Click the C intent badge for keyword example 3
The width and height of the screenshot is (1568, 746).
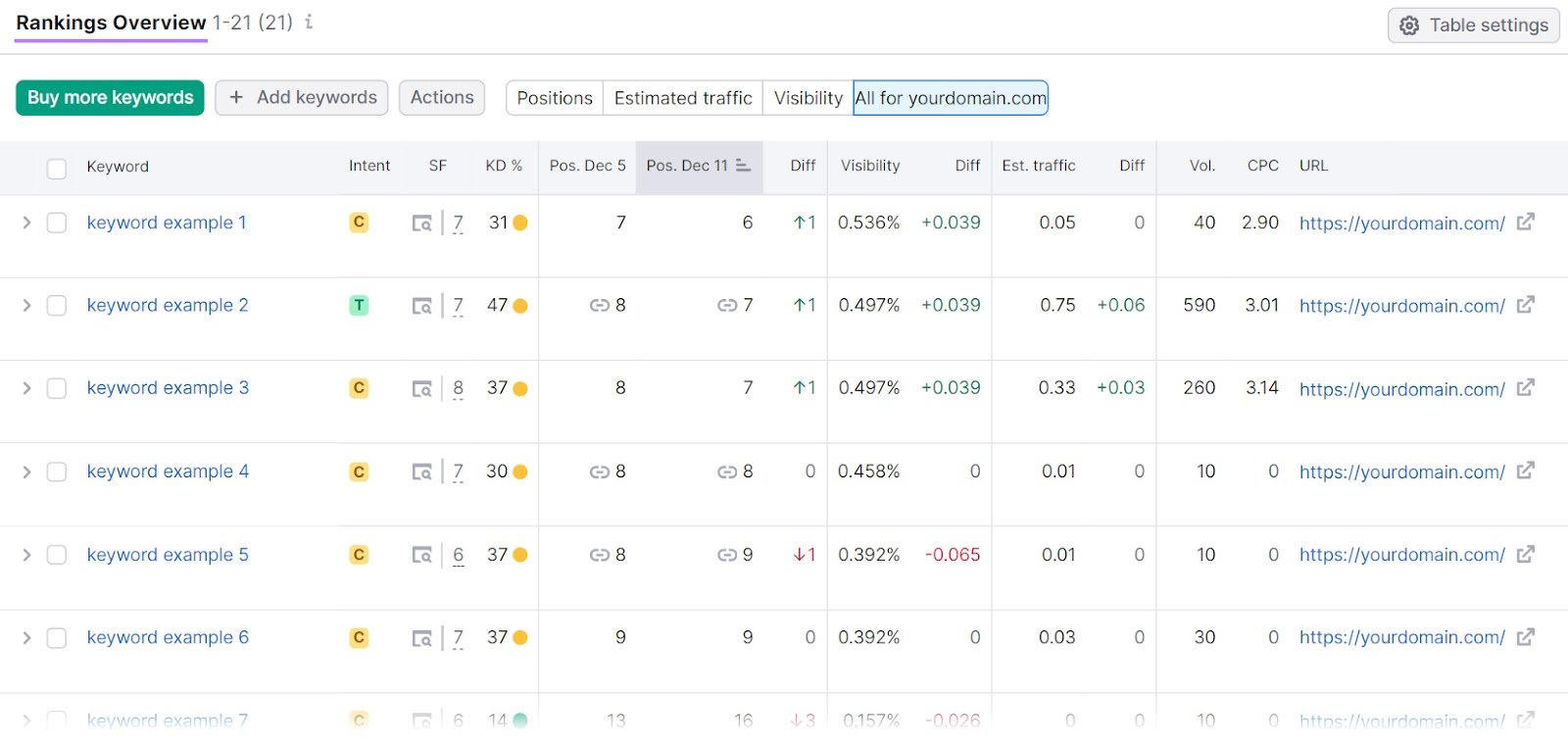359,388
